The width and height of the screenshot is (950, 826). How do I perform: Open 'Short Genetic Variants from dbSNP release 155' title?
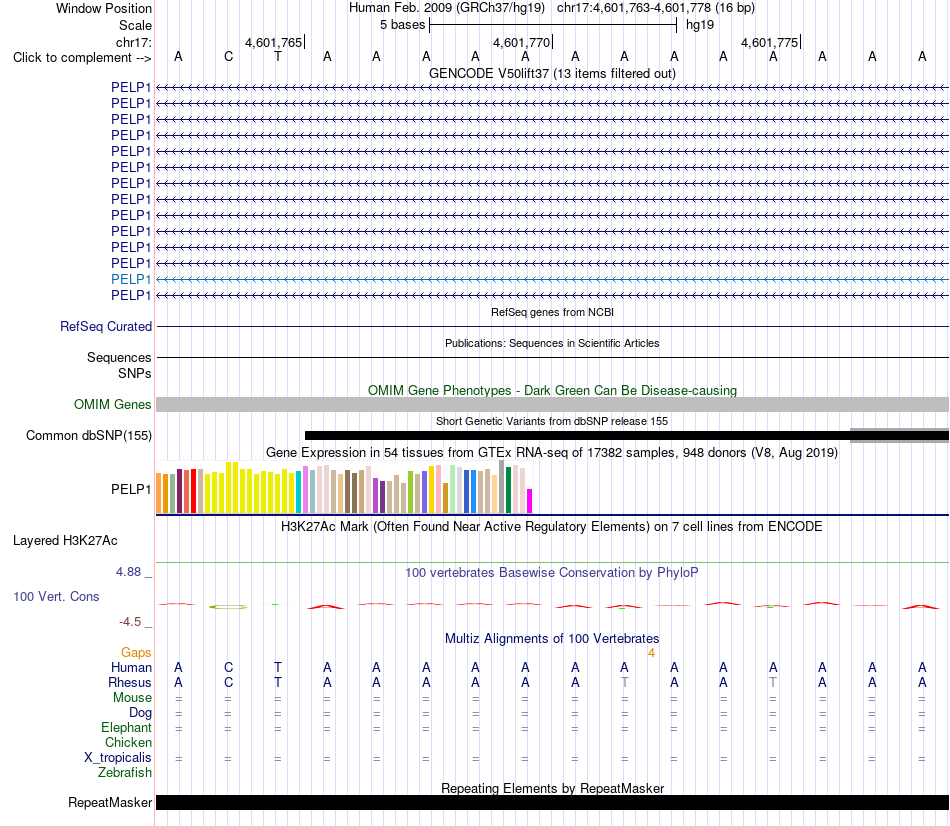pyautogui.click(x=552, y=421)
